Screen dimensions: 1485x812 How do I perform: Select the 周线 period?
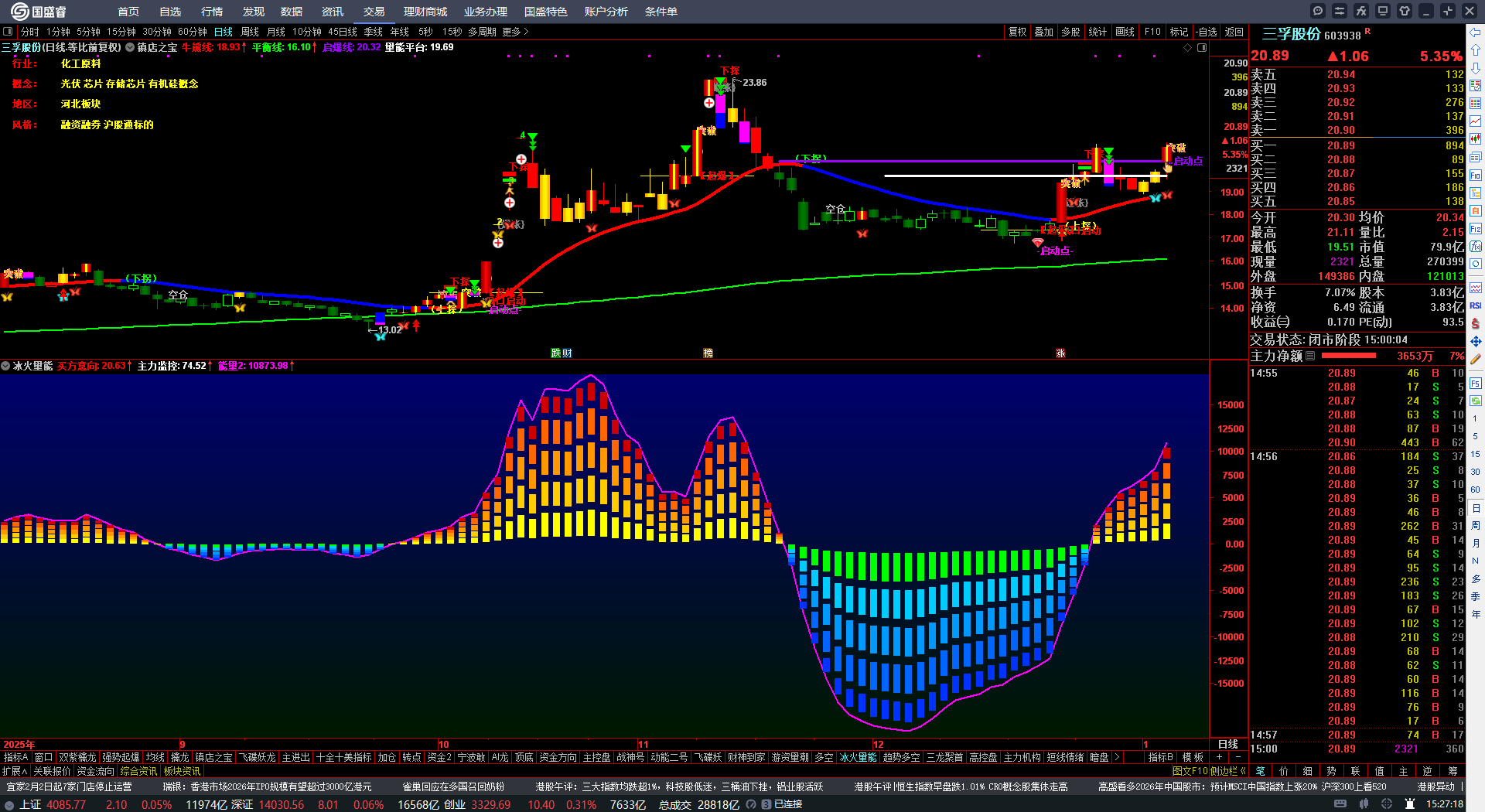[x=250, y=32]
